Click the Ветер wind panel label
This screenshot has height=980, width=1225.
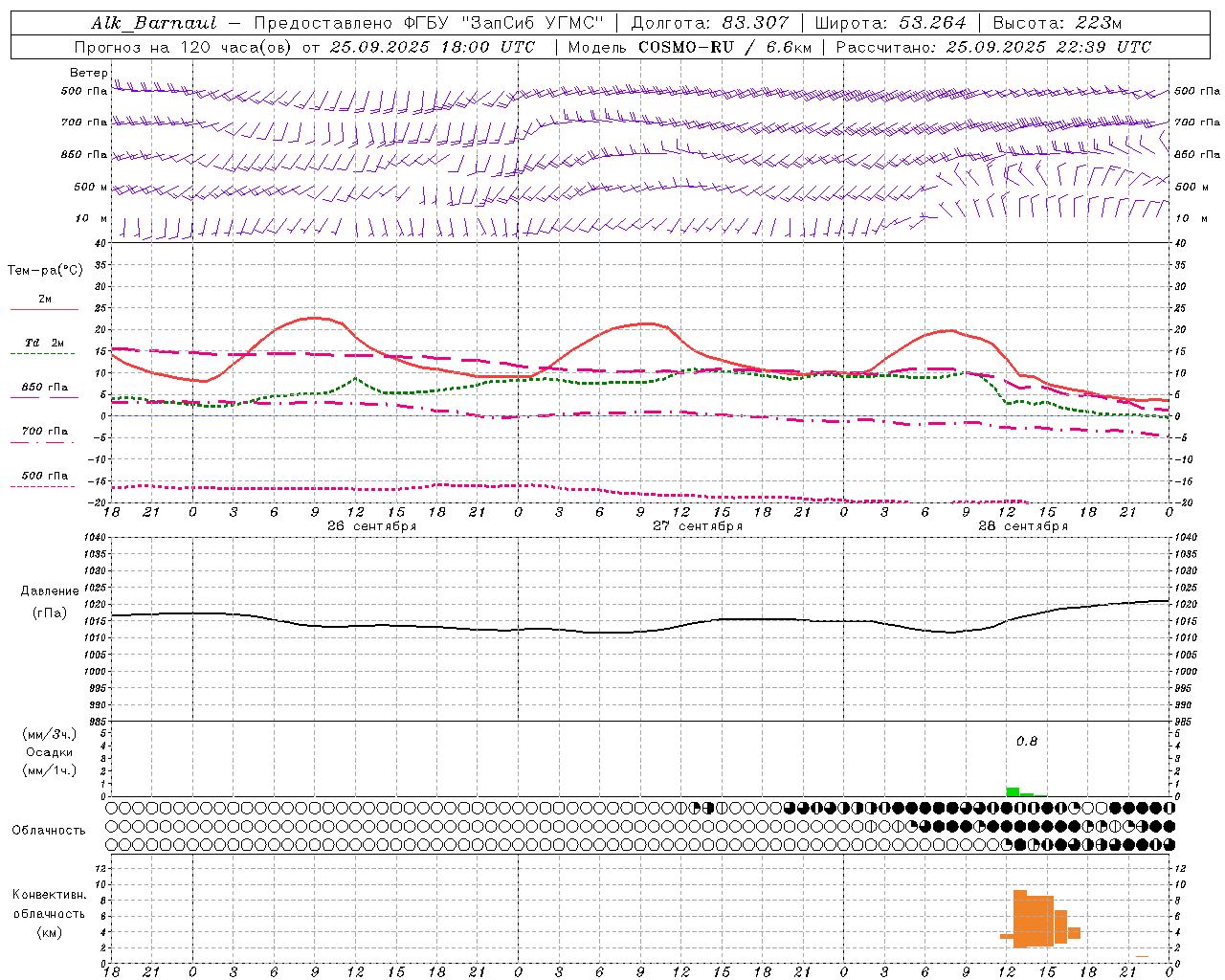(89, 73)
